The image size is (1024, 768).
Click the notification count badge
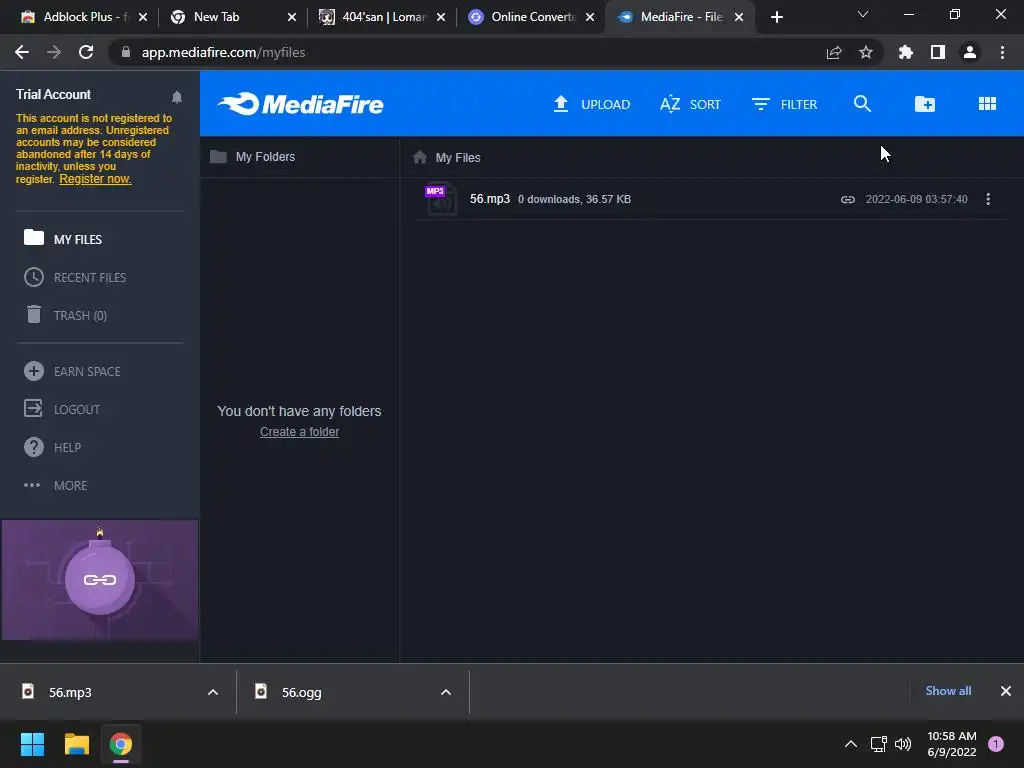tap(996, 744)
